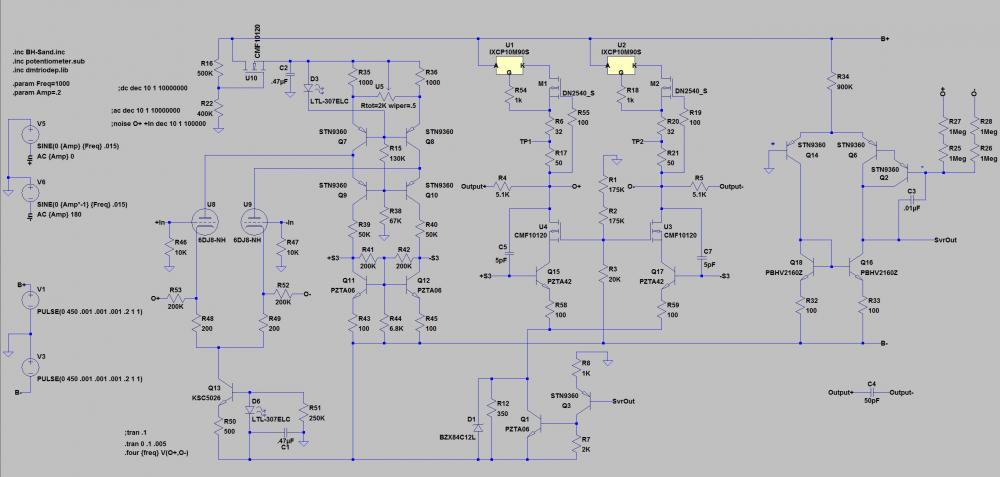Click the U4 CMF10120 MOSFET
This screenshot has width=1000, height=477.
point(553,231)
